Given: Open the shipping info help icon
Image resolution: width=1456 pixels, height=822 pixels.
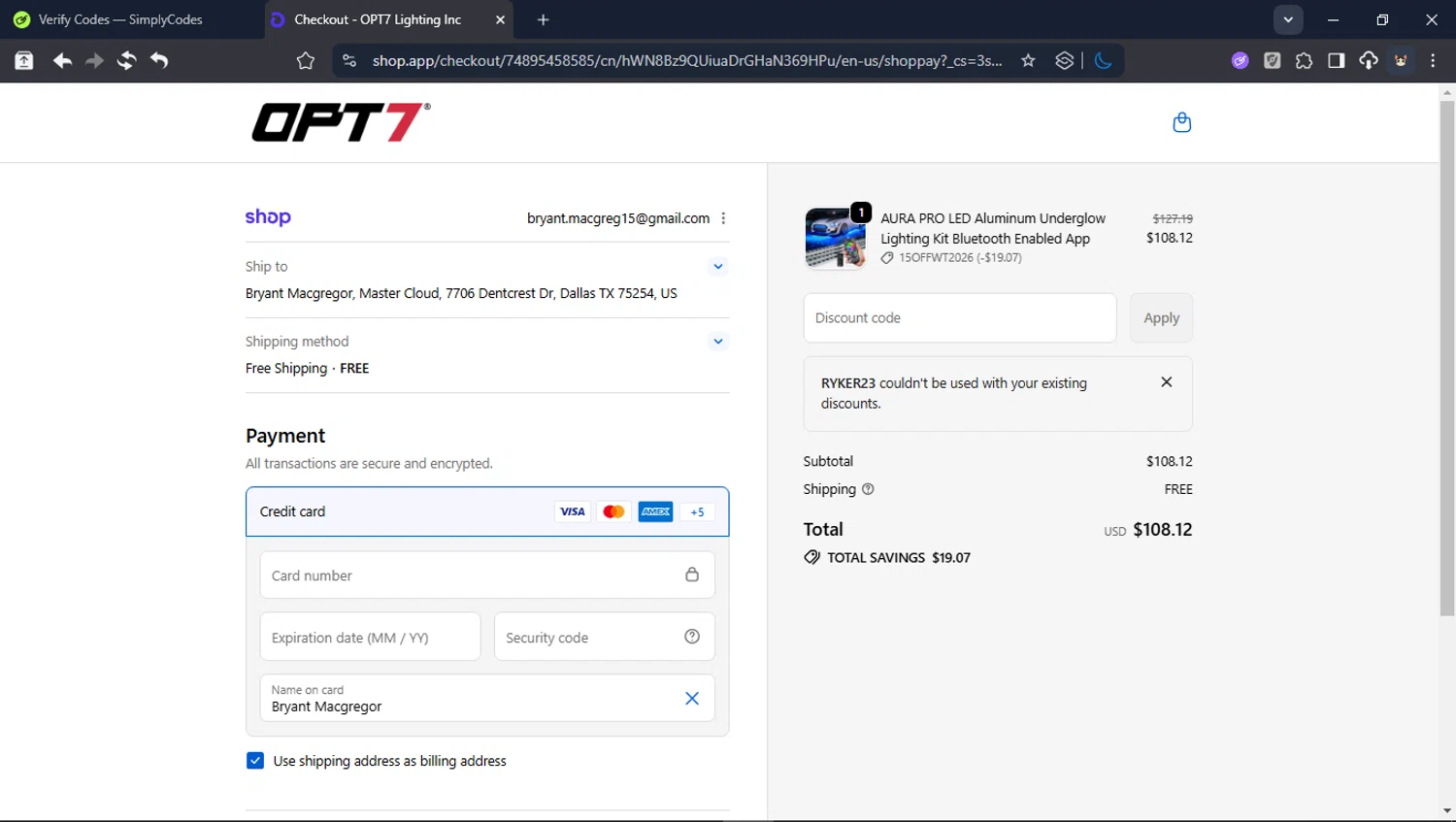Looking at the screenshot, I should pyautogui.click(x=868, y=489).
